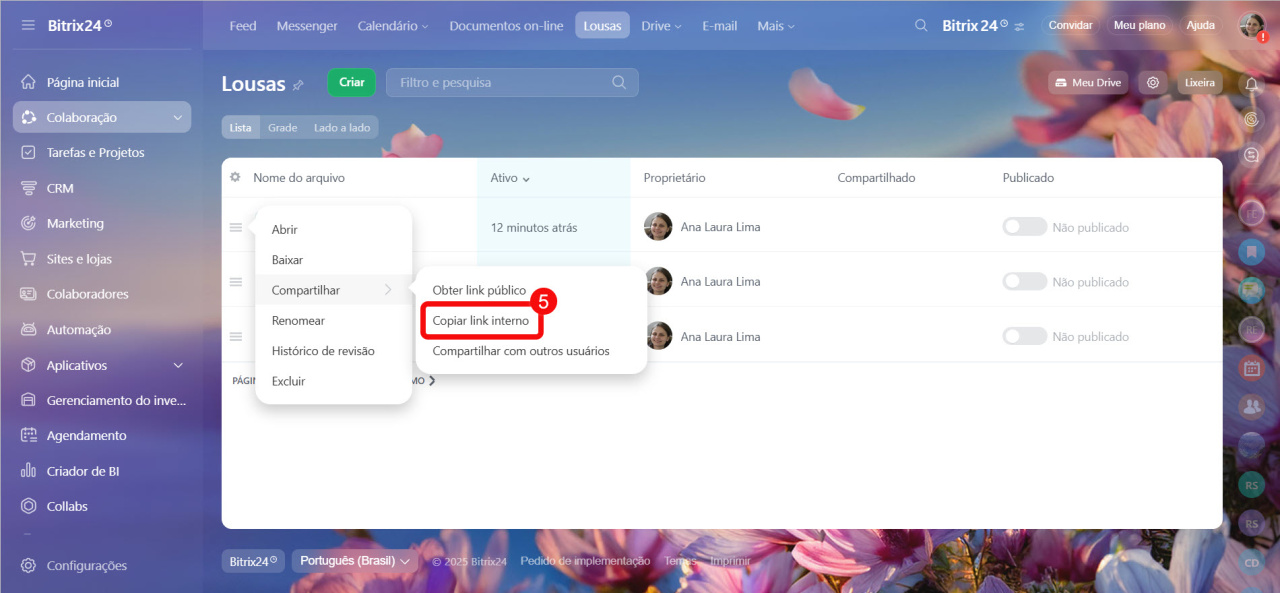Open the Messenger tab in top menu
This screenshot has height=593, width=1280.
(307, 26)
